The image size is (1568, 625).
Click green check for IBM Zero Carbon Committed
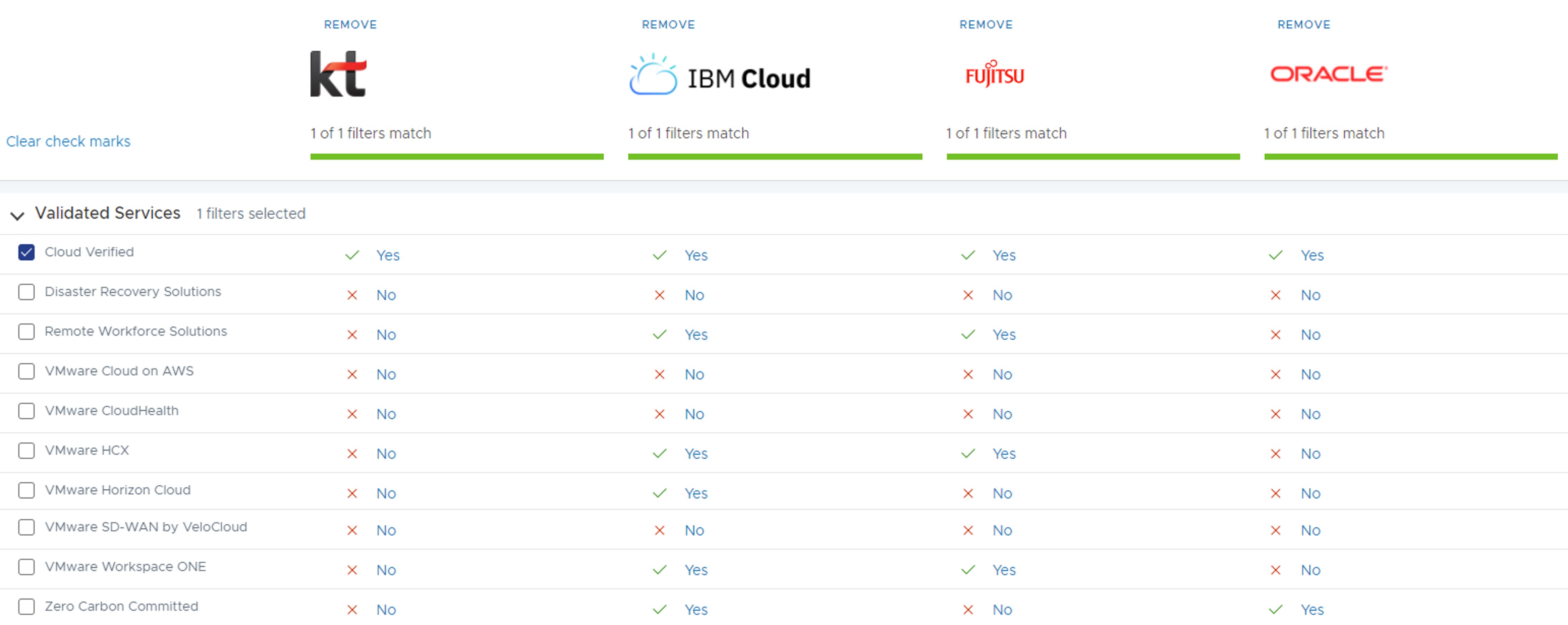[x=660, y=609]
